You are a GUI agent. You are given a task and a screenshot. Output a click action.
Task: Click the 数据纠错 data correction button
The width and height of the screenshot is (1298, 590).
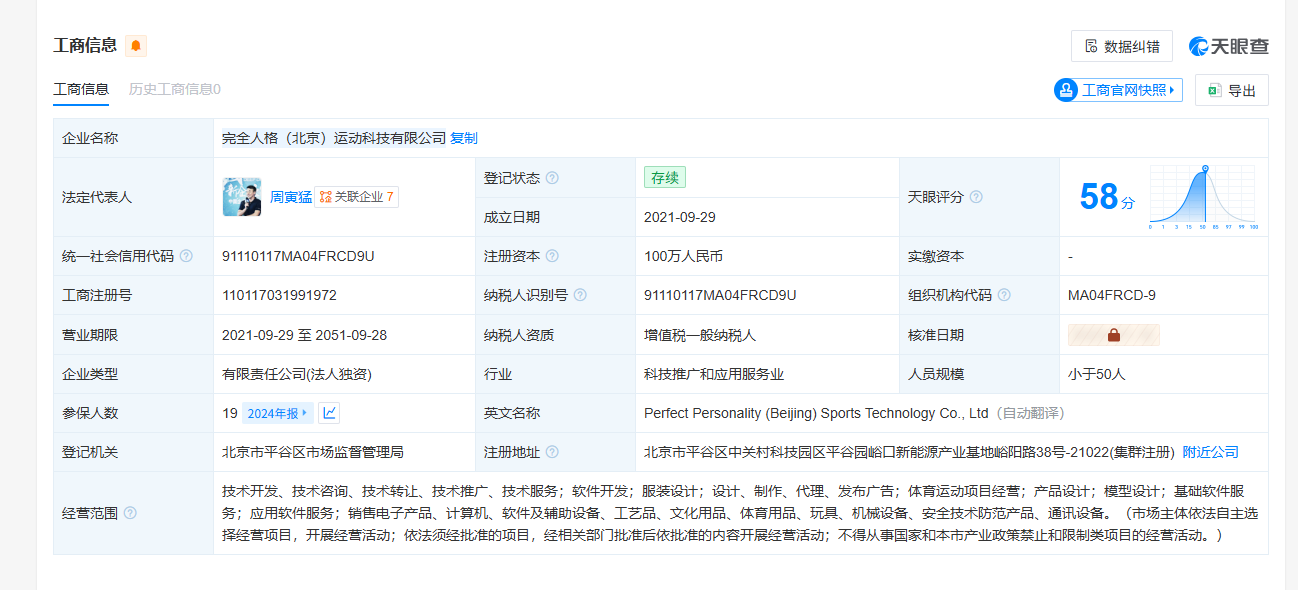(1121, 46)
